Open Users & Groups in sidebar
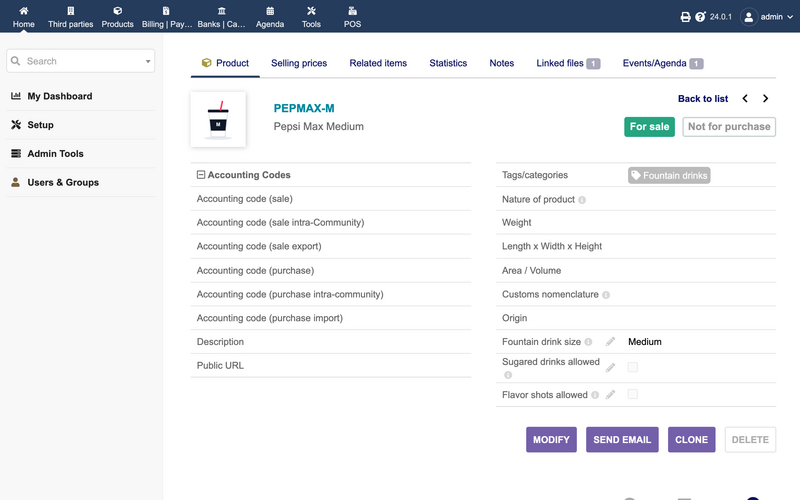 tap(63, 182)
